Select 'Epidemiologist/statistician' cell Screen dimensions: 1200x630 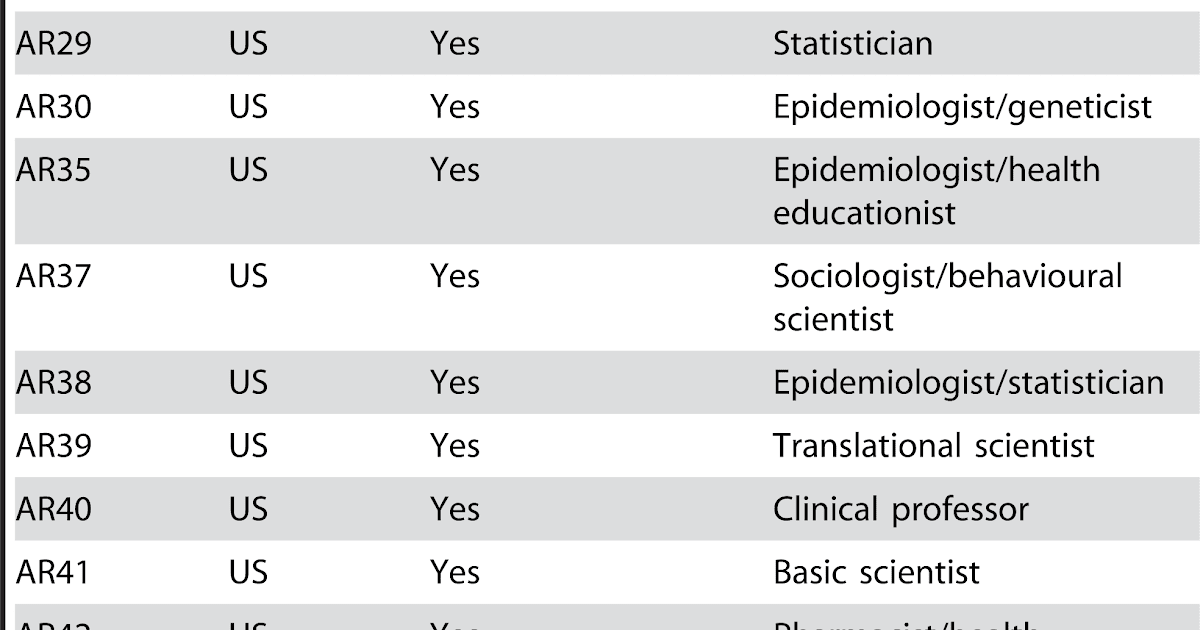968,383
